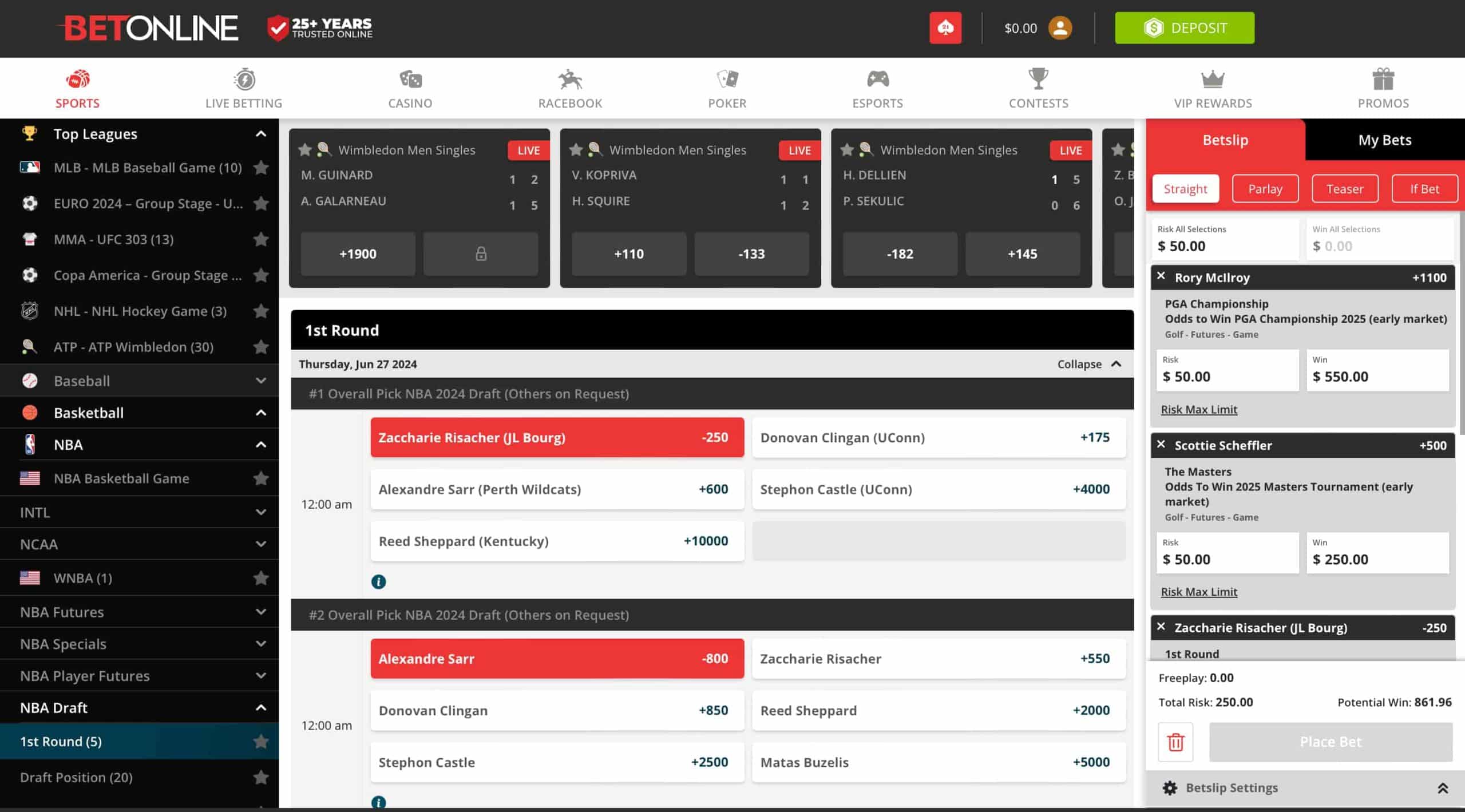The image size is (1465, 812).
Task: Expand NBA Futures section
Action: pos(140,612)
